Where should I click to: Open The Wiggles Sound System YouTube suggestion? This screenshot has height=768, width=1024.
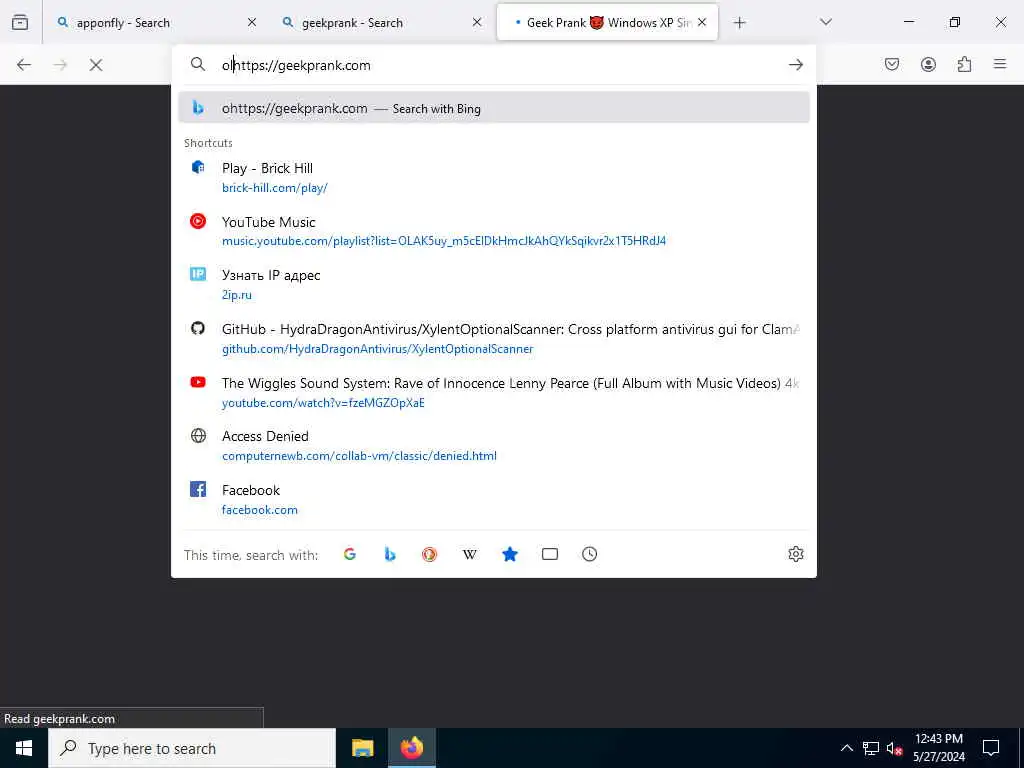click(x=494, y=392)
